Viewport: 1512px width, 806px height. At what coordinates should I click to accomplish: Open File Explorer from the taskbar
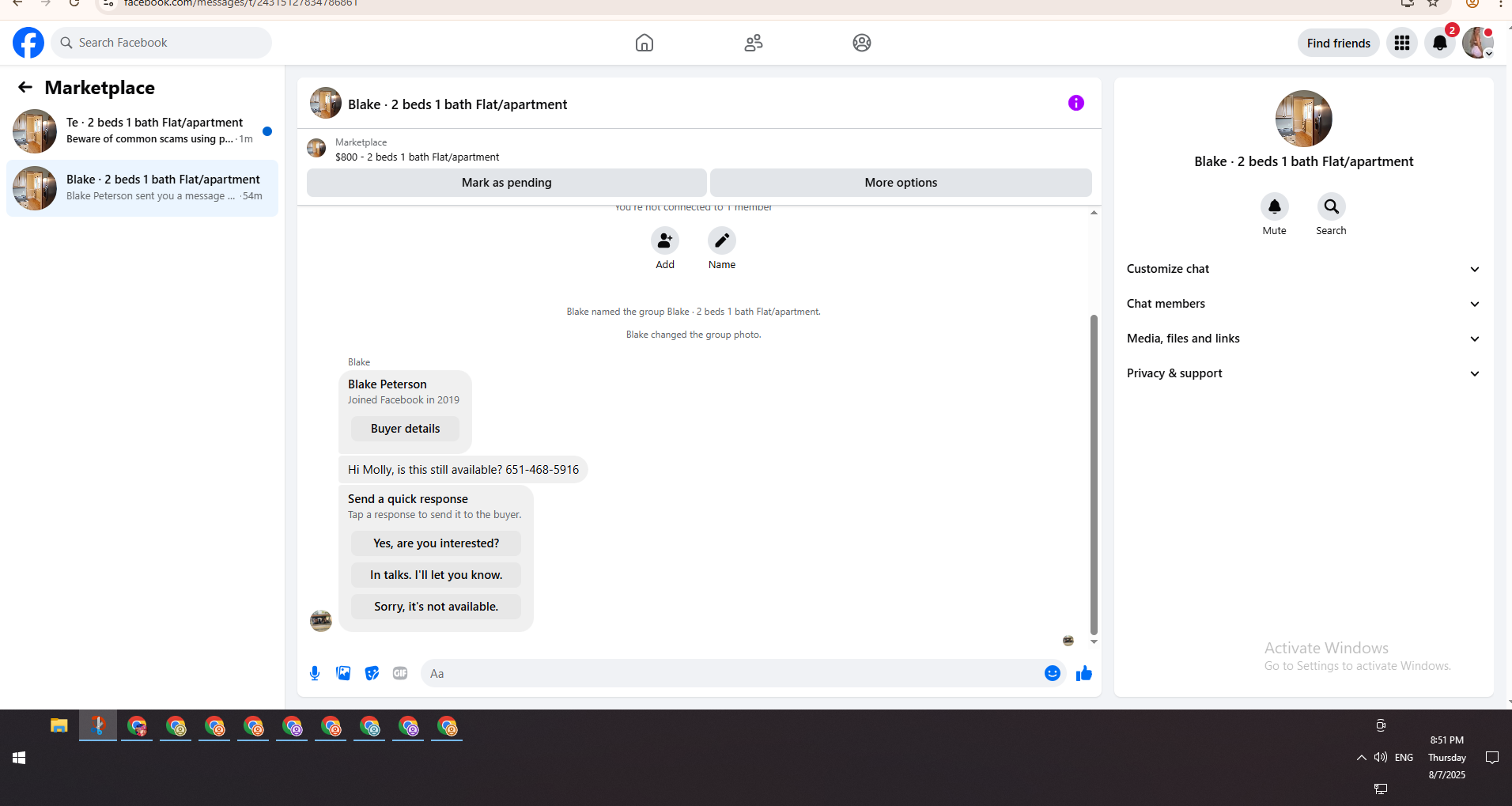click(x=59, y=725)
